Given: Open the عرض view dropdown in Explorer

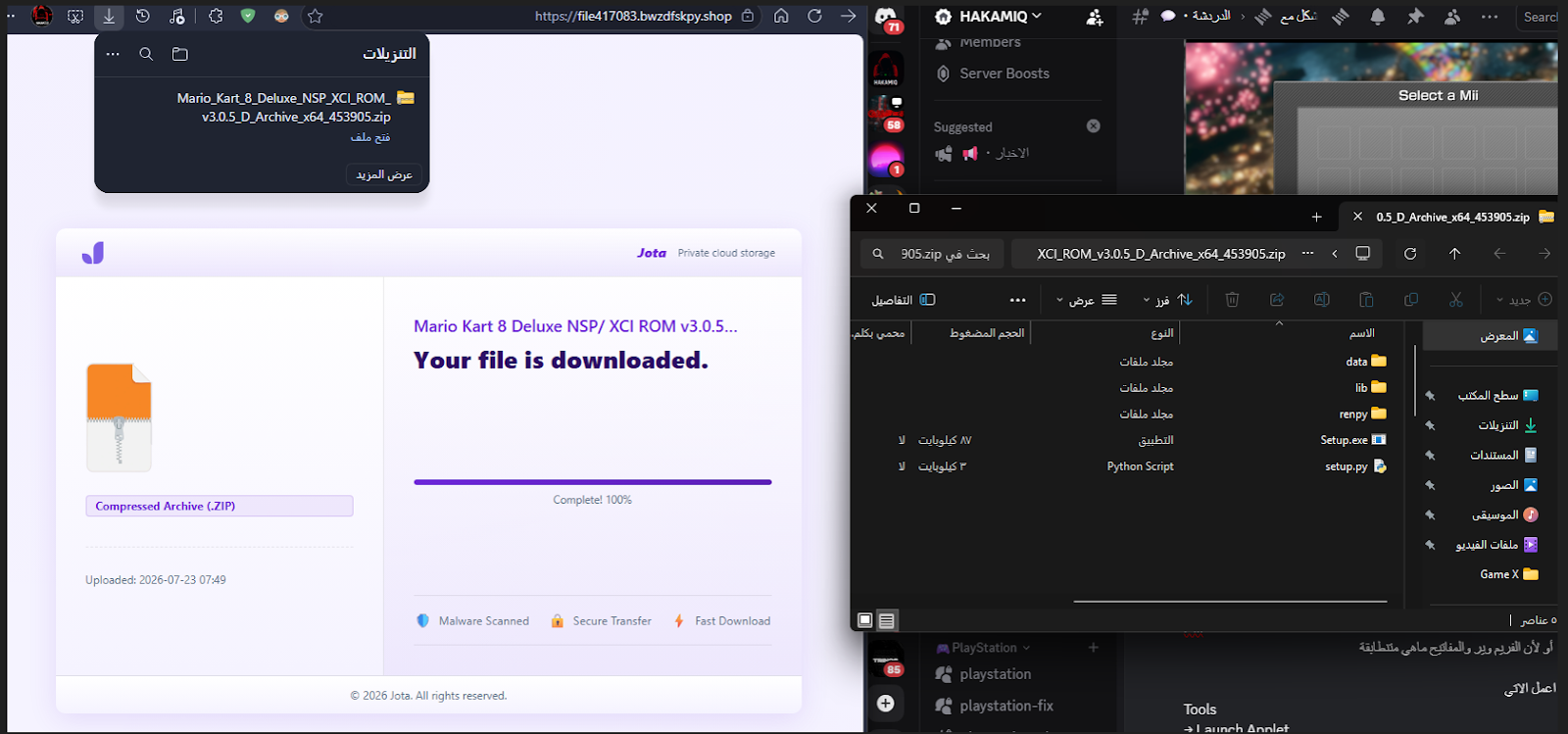Looking at the screenshot, I should 1086,300.
